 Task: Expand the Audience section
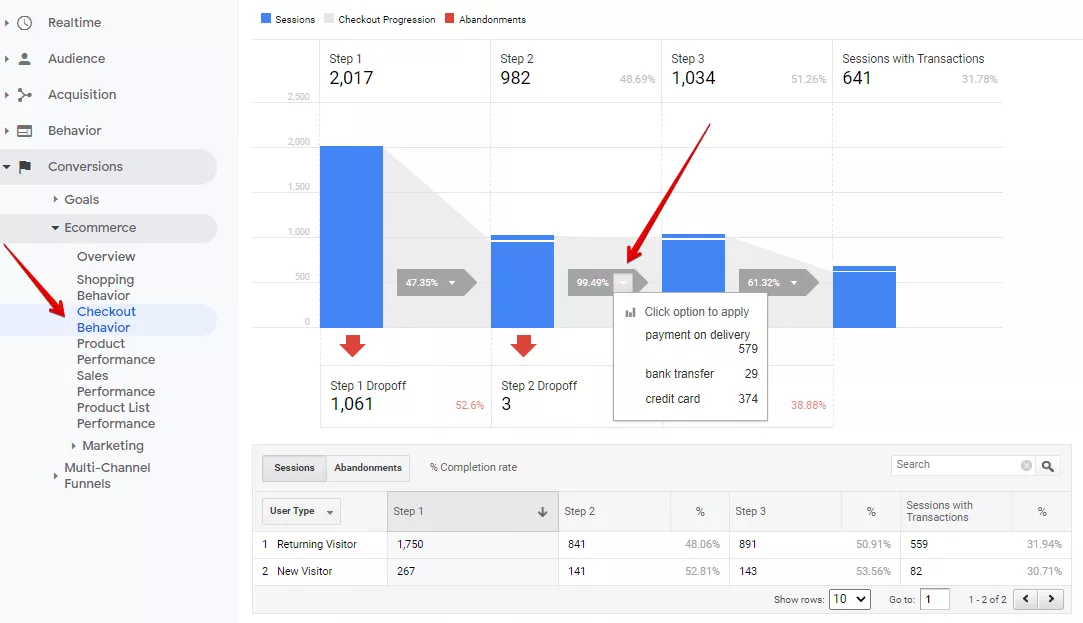click(x=6, y=59)
